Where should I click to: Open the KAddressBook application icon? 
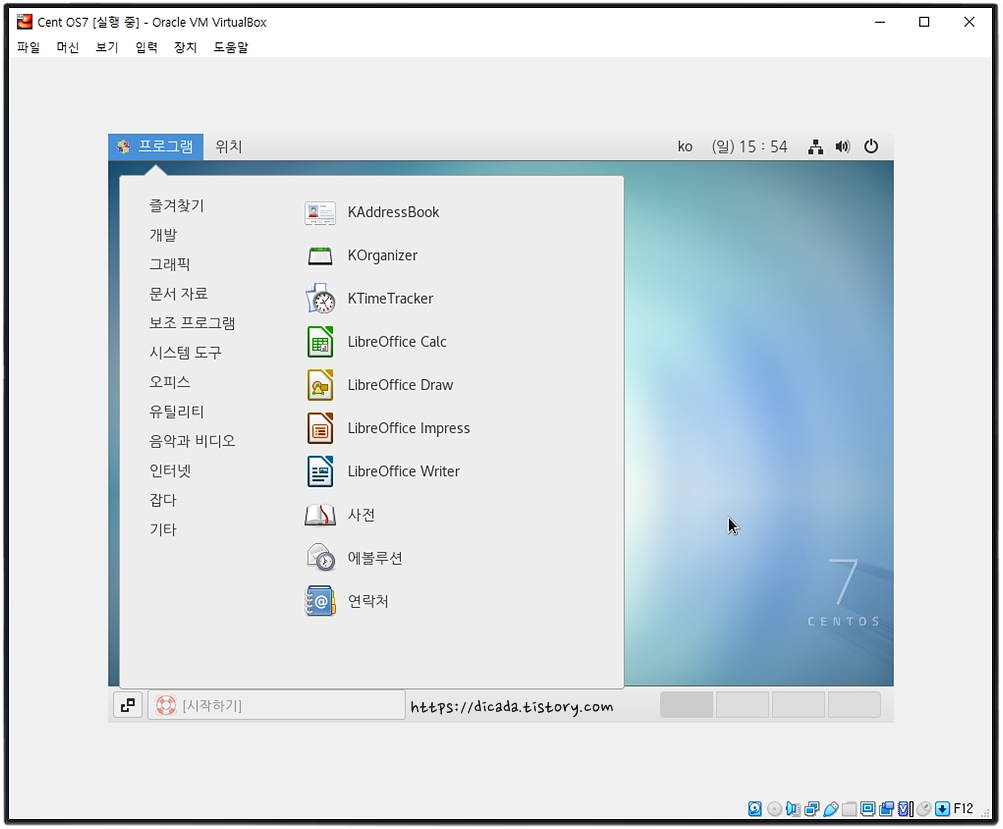coord(320,212)
